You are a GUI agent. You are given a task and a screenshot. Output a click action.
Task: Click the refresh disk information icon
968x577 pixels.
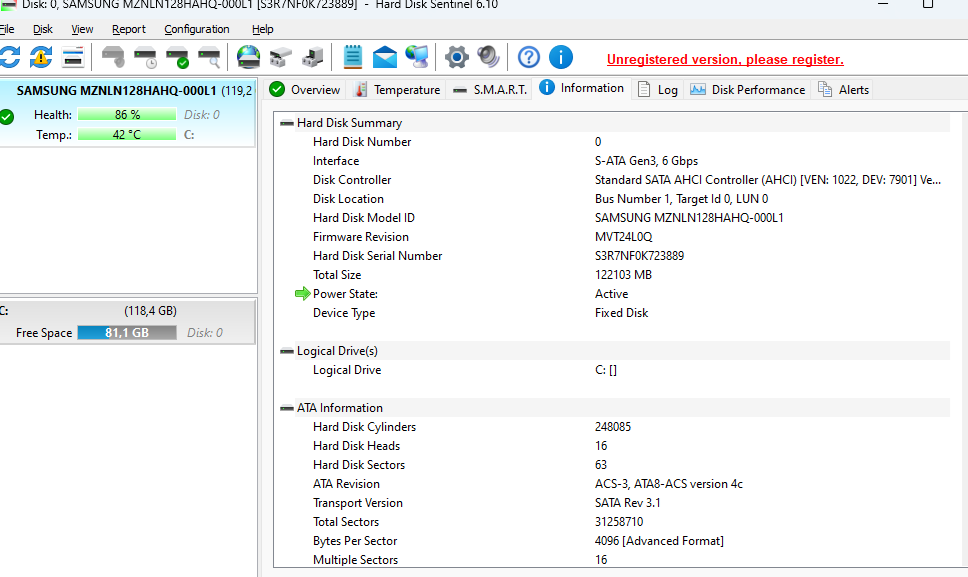(x=9, y=57)
